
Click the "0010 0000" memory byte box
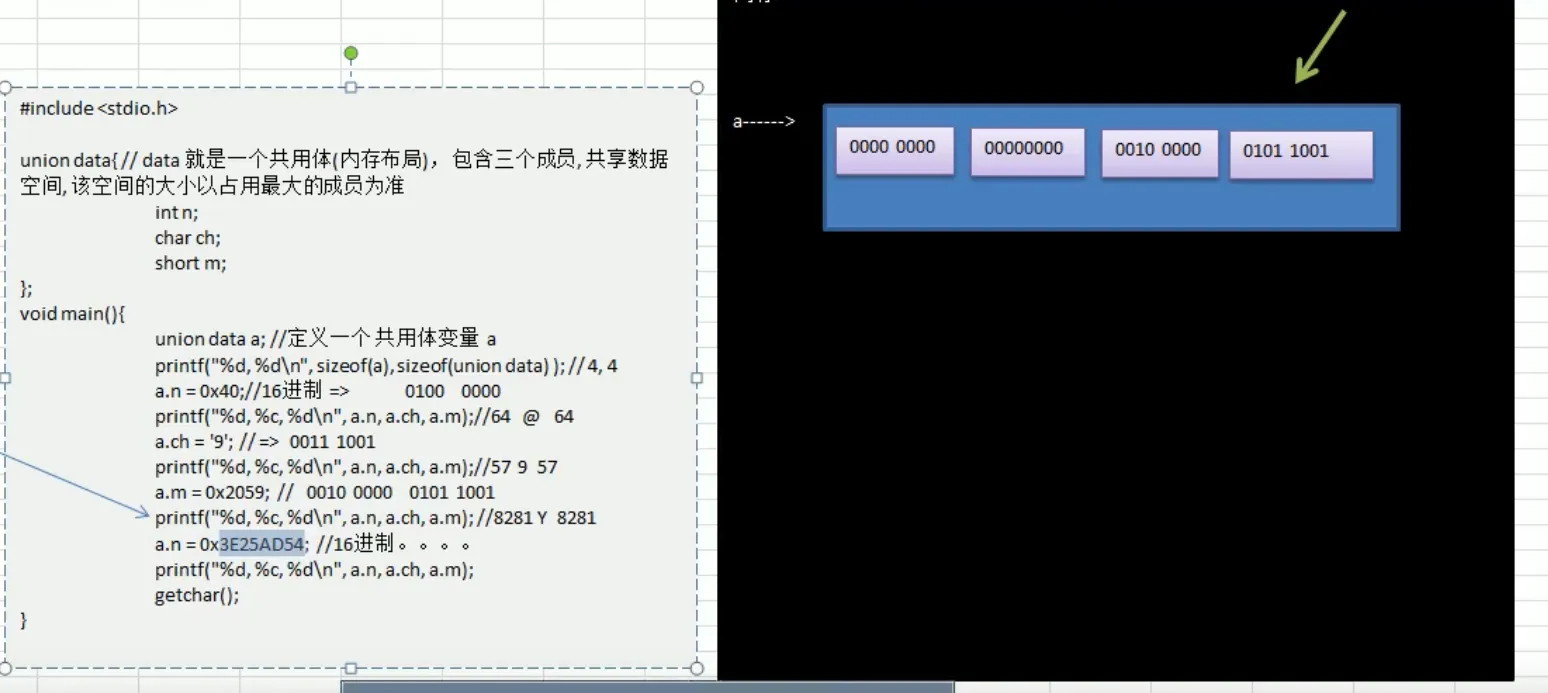1158,151
